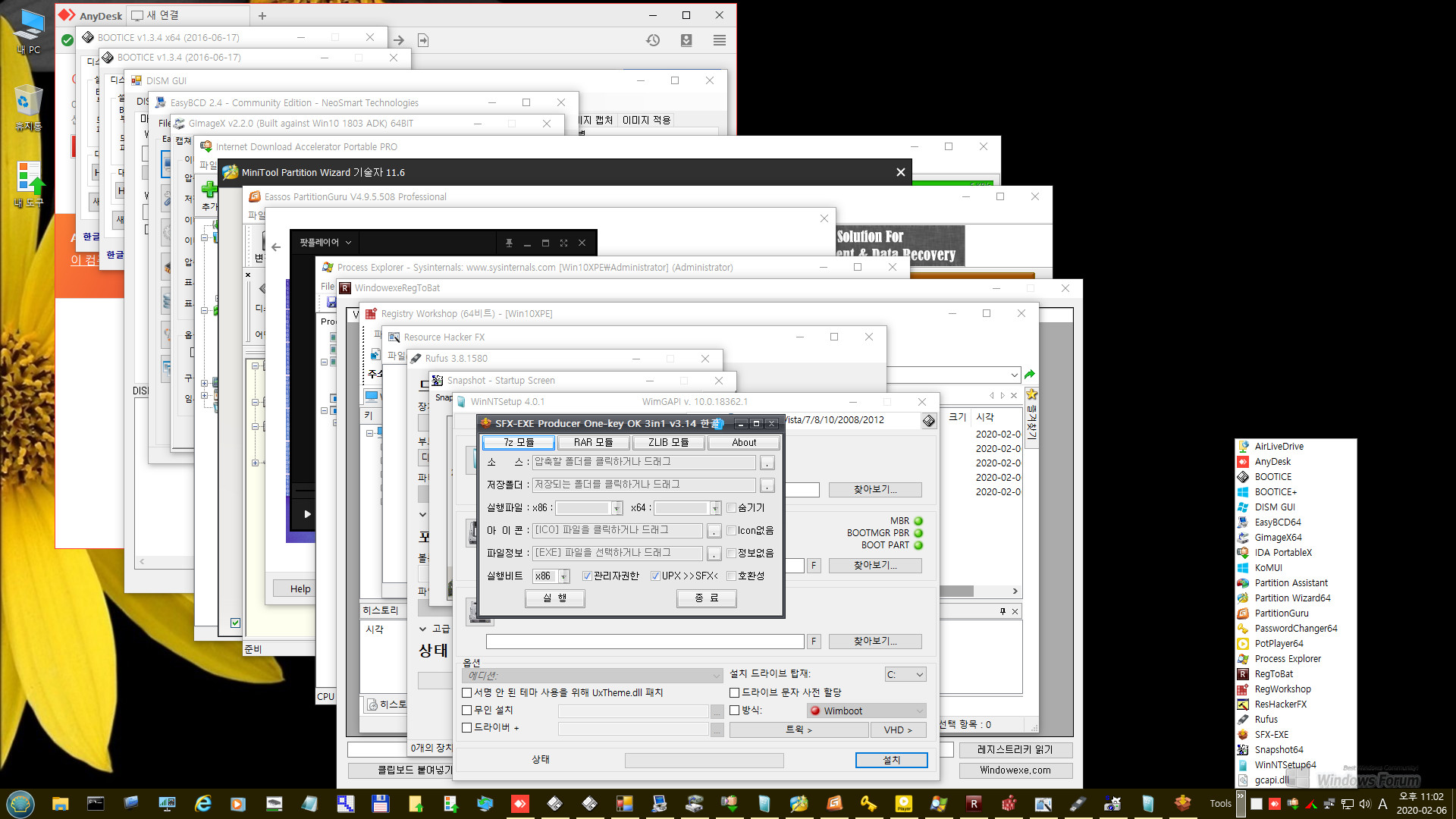Image resolution: width=1456 pixels, height=819 pixels.
Task: Click the Registry Workshop taskbar icon
Action: click(x=1009, y=804)
